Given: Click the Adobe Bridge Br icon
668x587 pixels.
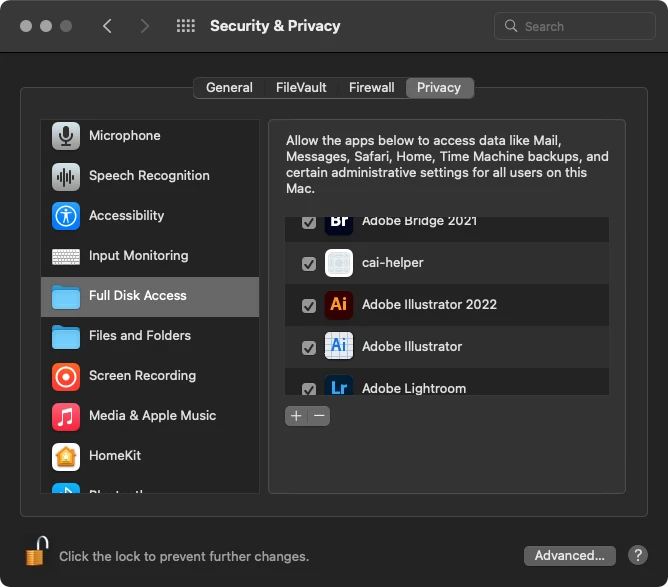Looking at the screenshot, I should 339,224.
